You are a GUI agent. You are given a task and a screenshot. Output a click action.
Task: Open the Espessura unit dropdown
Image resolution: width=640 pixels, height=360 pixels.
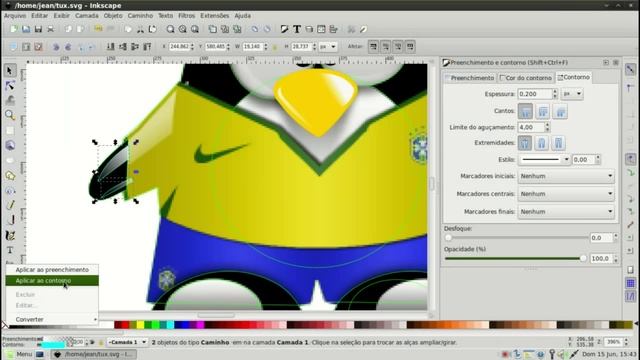(x=572, y=94)
